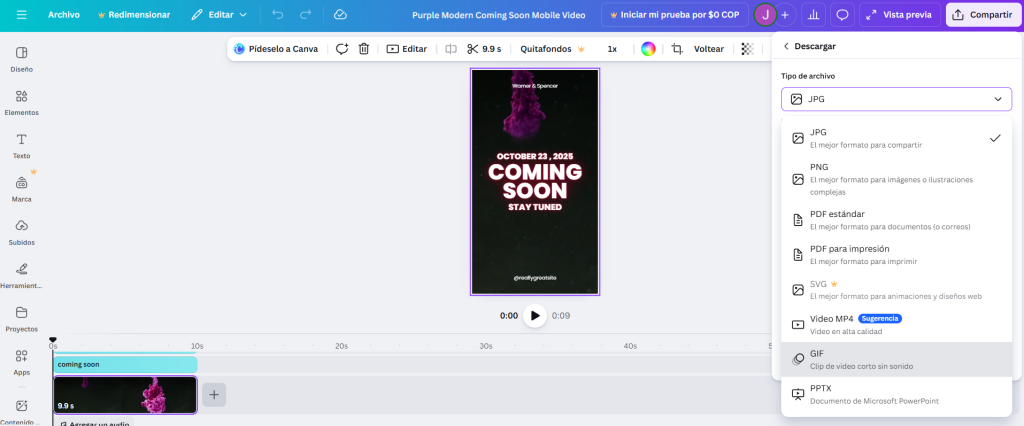Click the Vista previa button
1024x426 pixels.
click(x=897, y=15)
